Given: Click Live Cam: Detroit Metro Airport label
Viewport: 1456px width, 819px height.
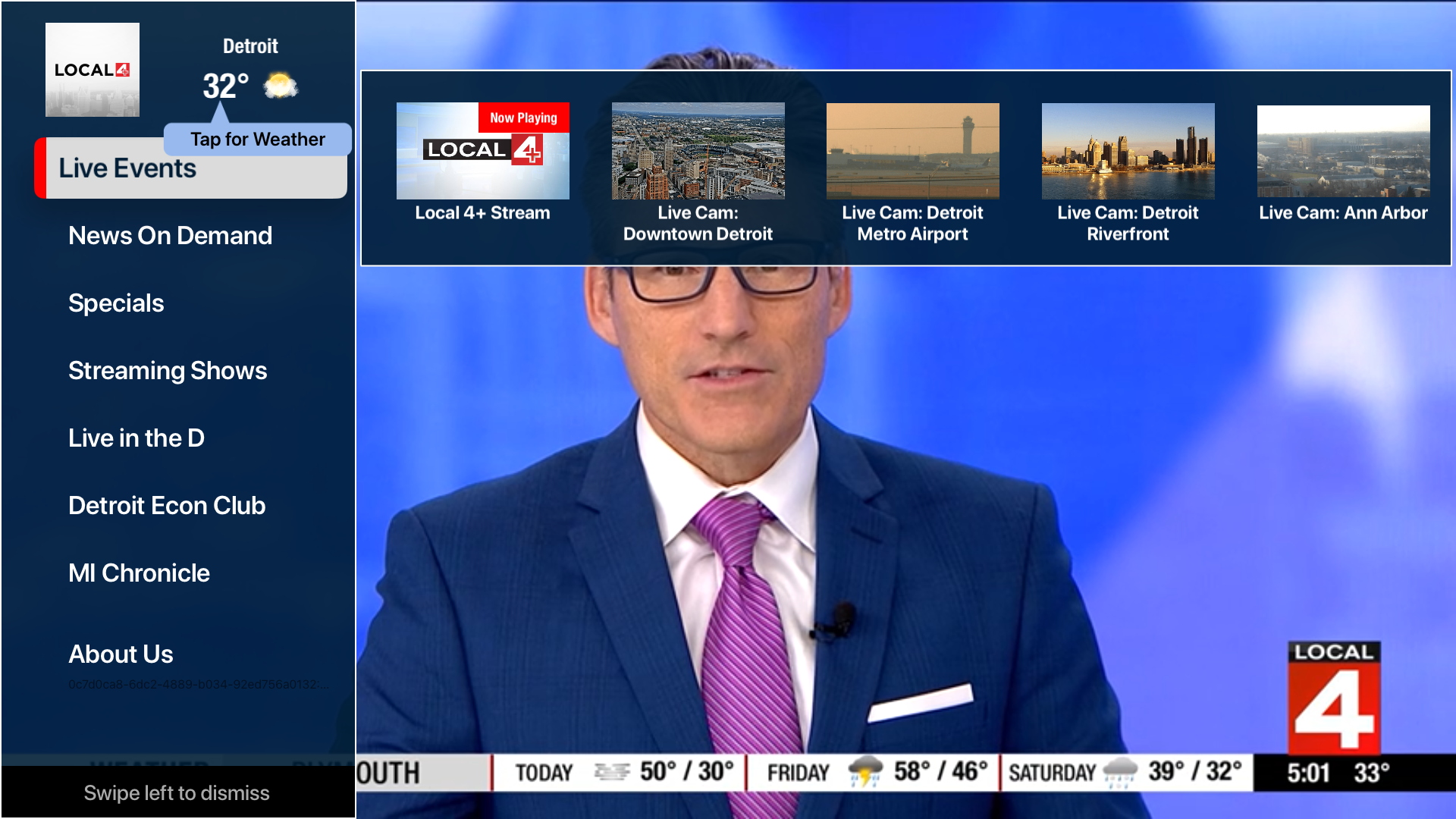Looking at the screenshot, I should pos(913,224).
